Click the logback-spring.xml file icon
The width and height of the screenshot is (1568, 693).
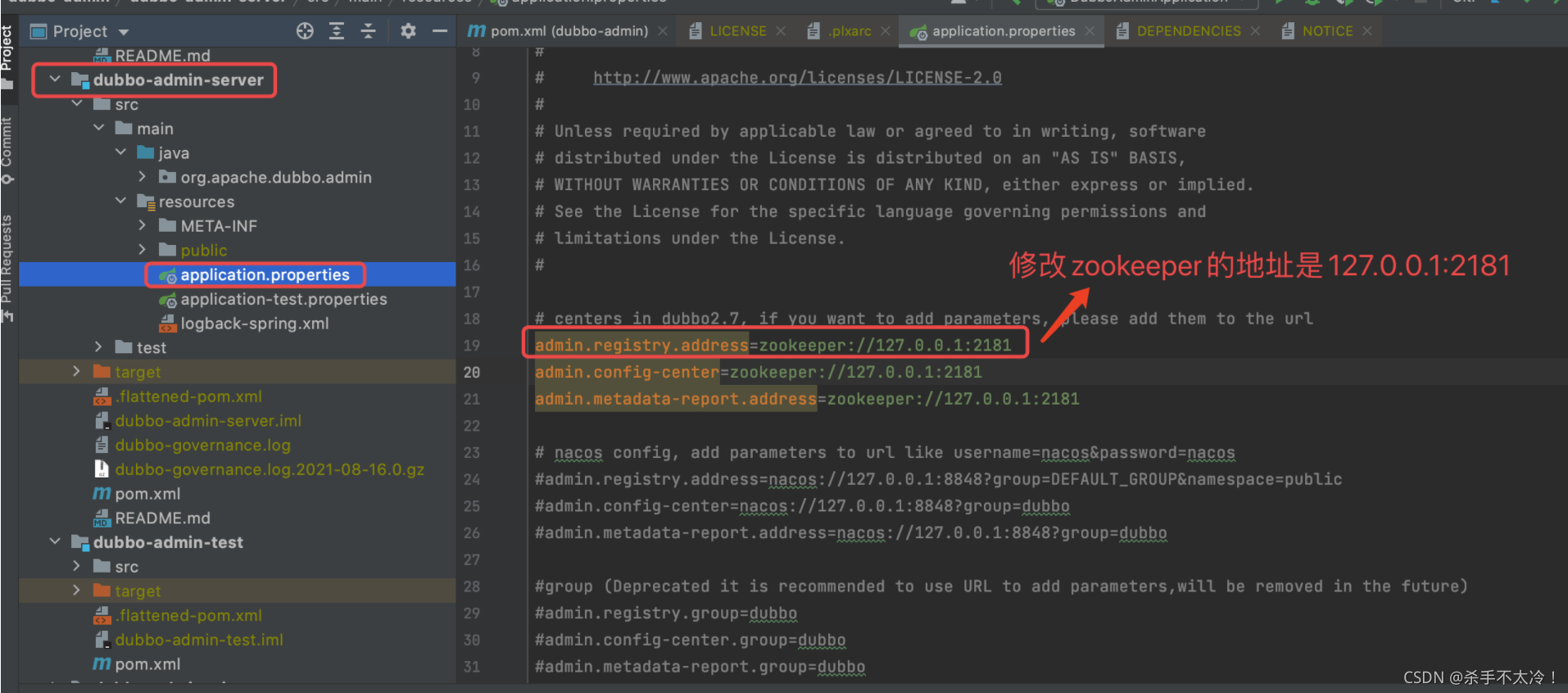168,323
